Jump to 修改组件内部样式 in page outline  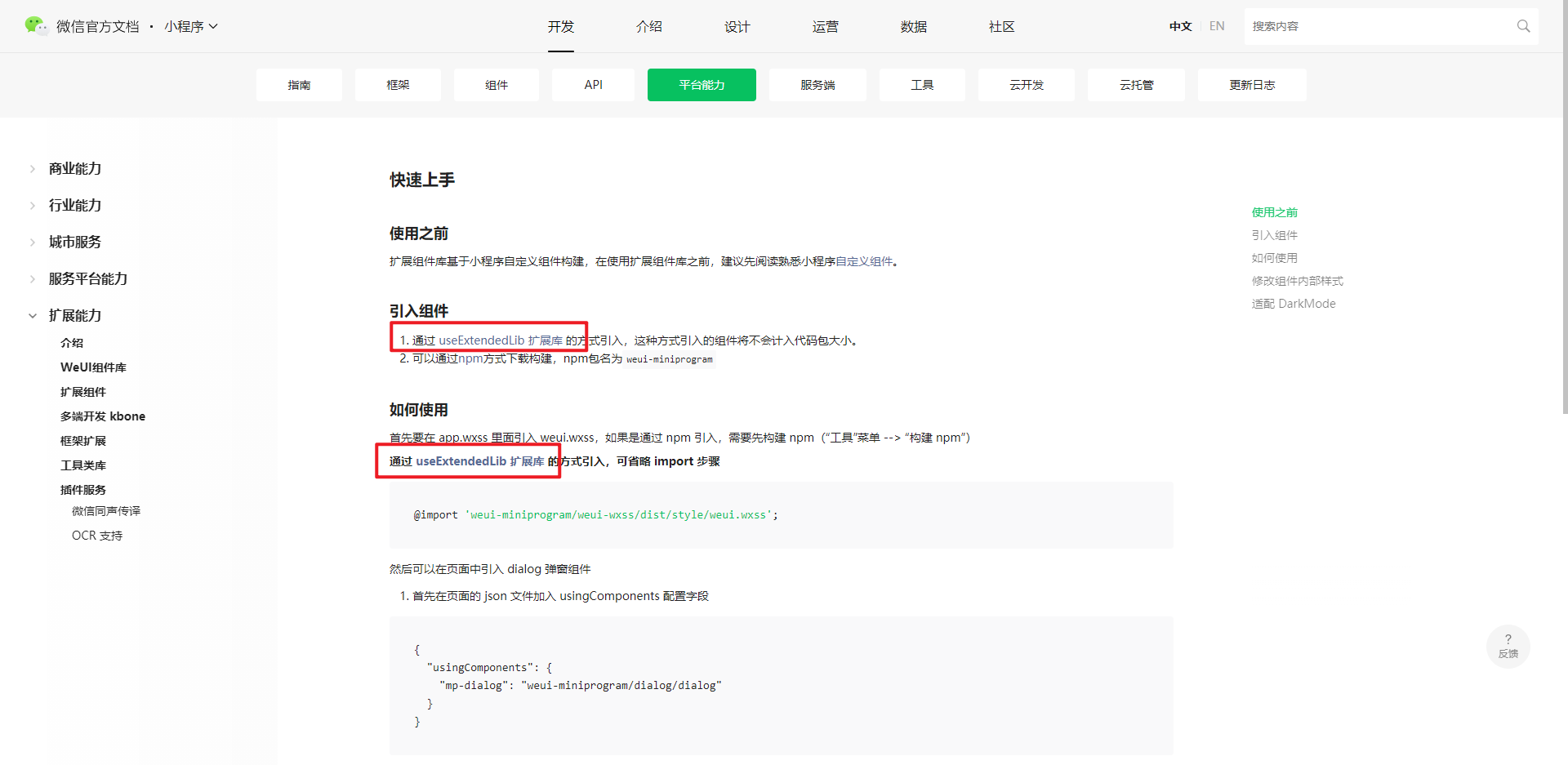1298,281
